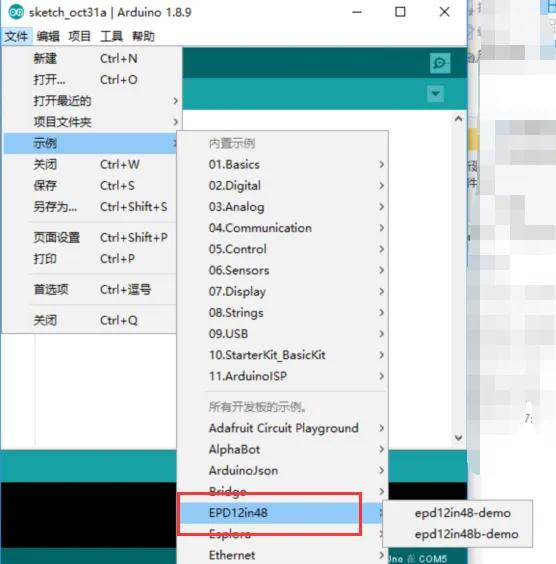The width and height of the screenshot is (556, 564).
Task: Choose 保存 from the file menu
Action: 90,186
